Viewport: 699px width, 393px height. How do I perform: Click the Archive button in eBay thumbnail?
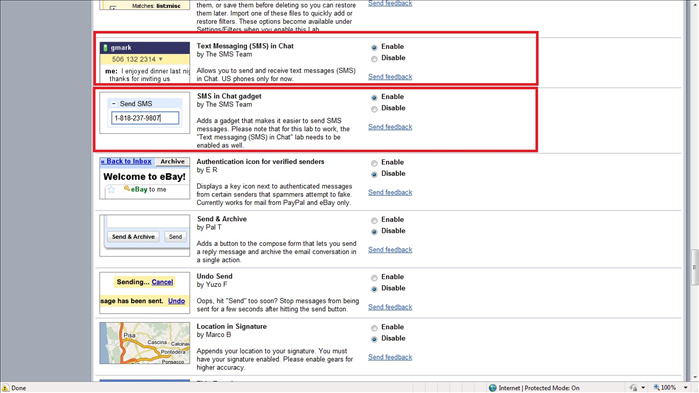[x=173, y=161]
